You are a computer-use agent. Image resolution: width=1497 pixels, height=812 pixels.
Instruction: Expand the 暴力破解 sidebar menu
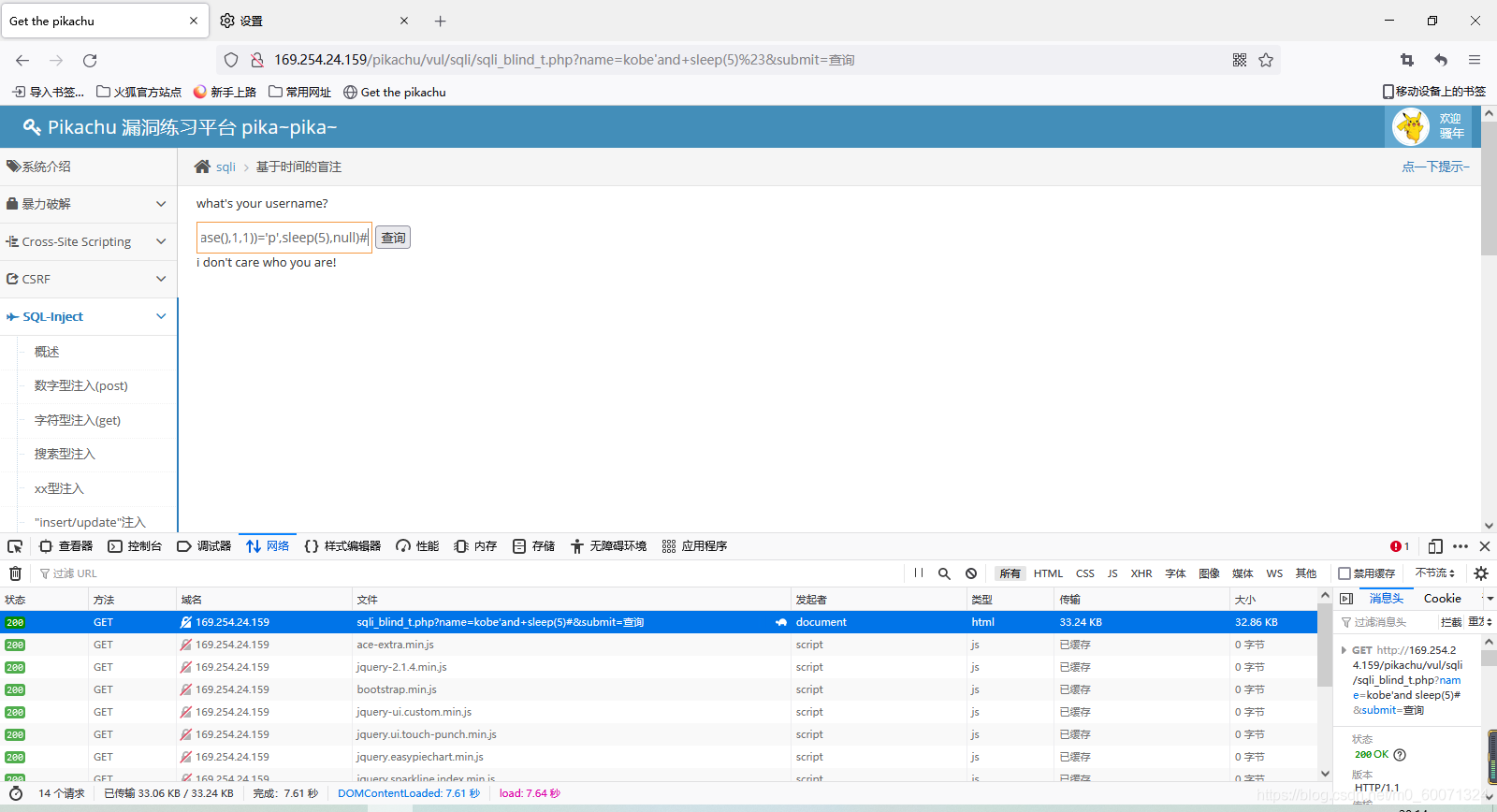pyautogui.click(x=89, y=204)
